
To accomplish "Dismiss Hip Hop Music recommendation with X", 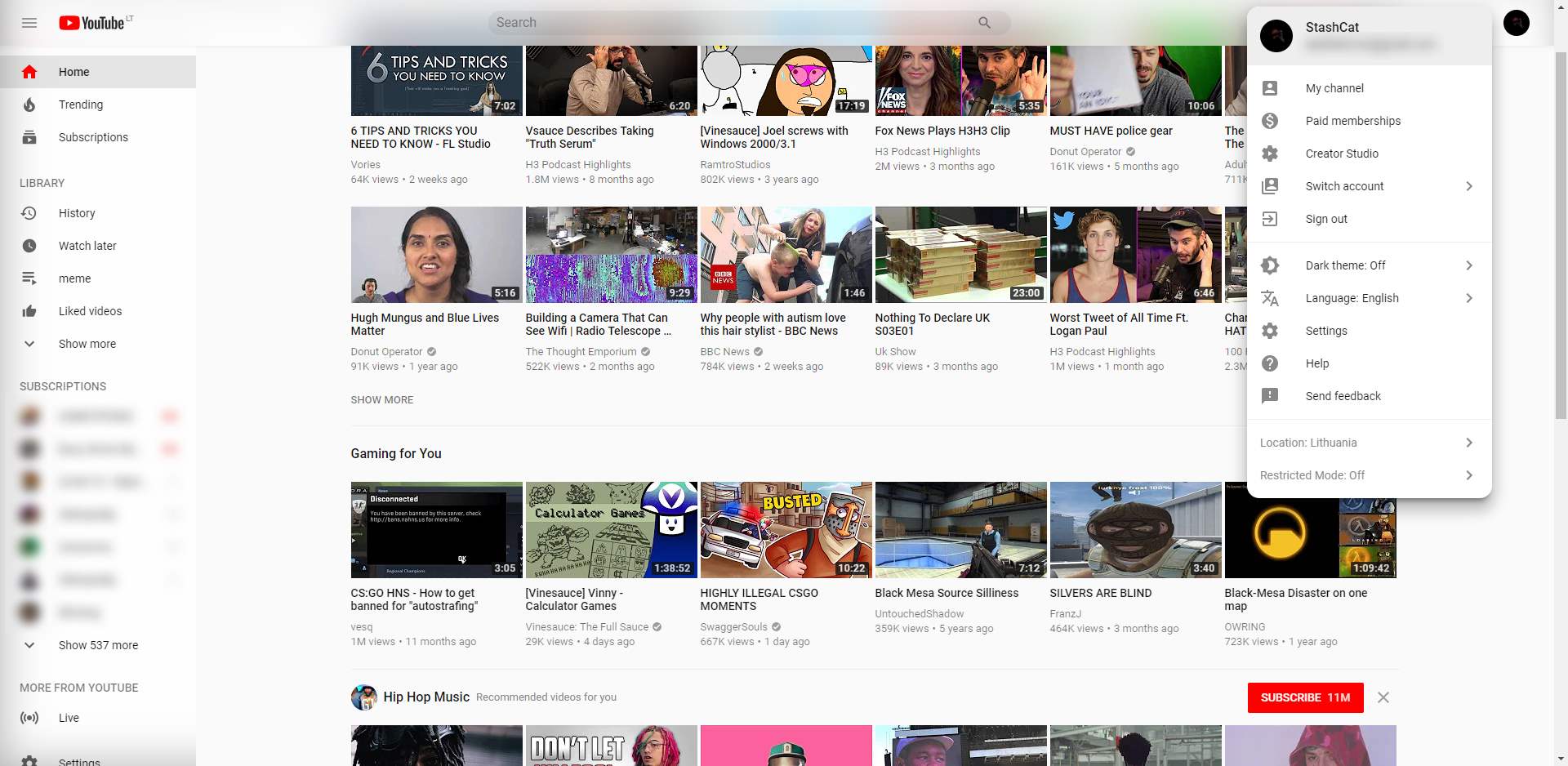I will pyautogui.click(x=1383, y=697).
